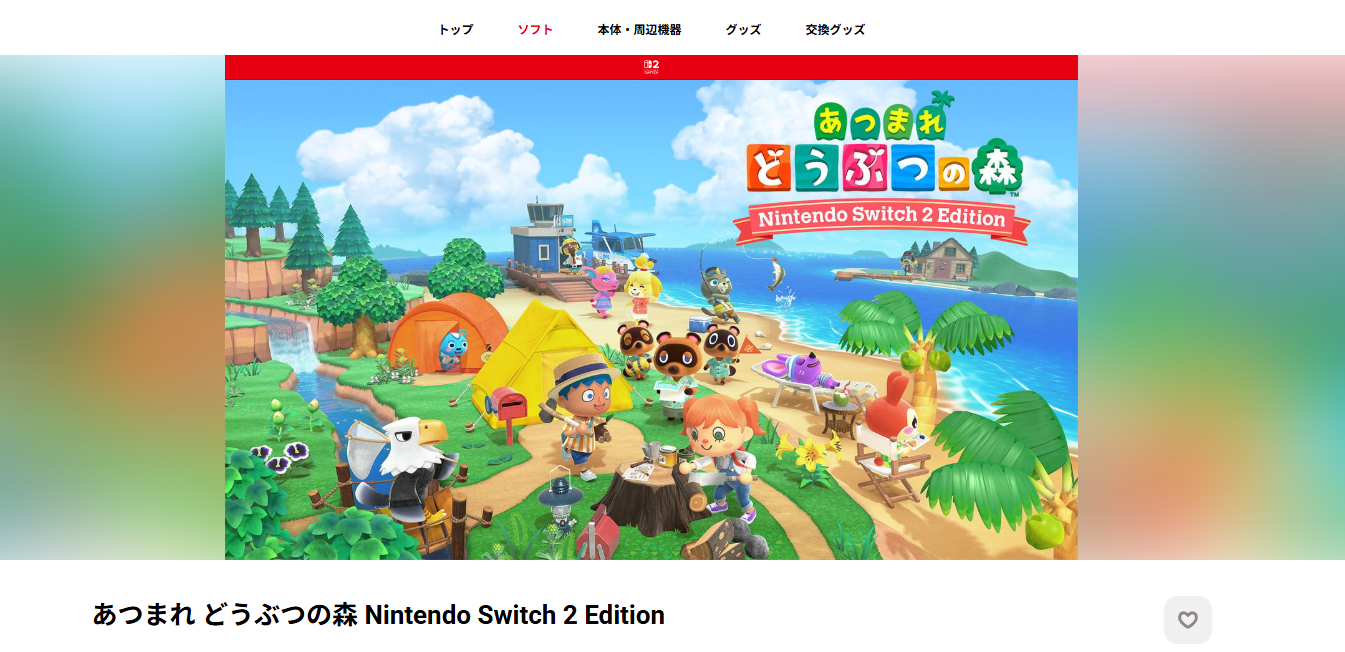Open the グッズ menu item
Image resolution: width=1345 pixels, height=652 pixels.
tap(743, 30)
